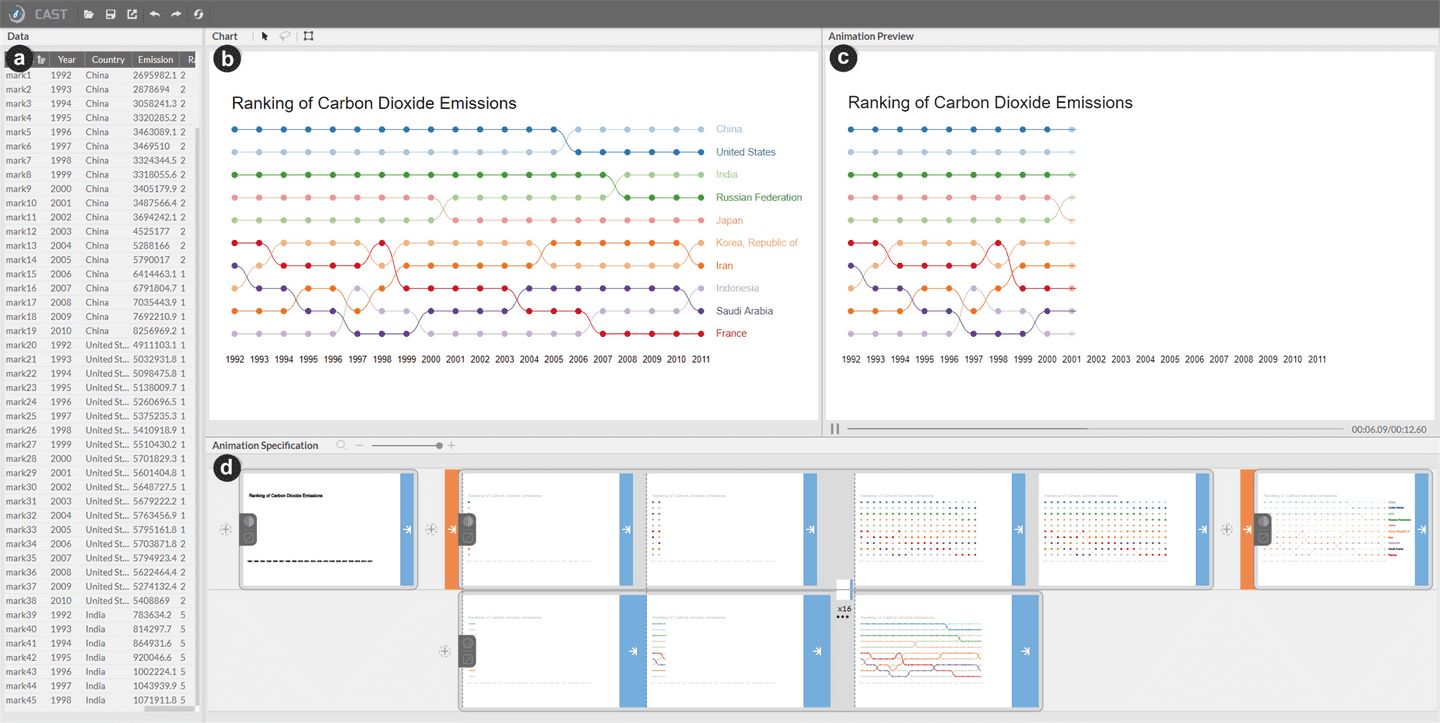Expand the x16 collapsed keyframes ellipsis
This screenshot has height=723, width=1440.
tap(843, 617)
